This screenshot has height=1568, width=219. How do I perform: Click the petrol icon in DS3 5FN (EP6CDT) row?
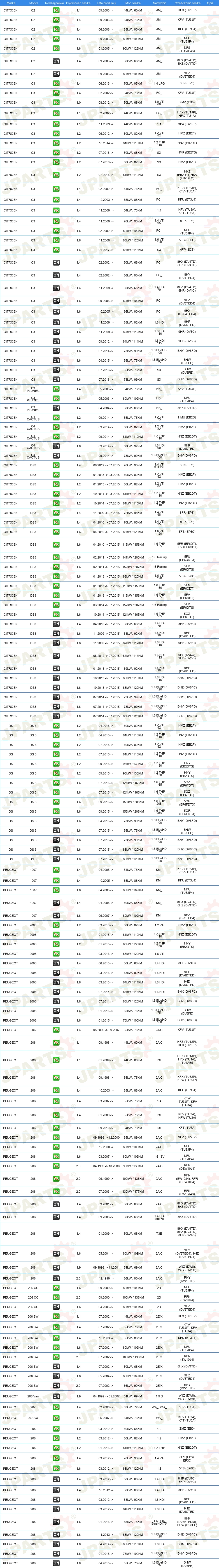tap(56, 586)
